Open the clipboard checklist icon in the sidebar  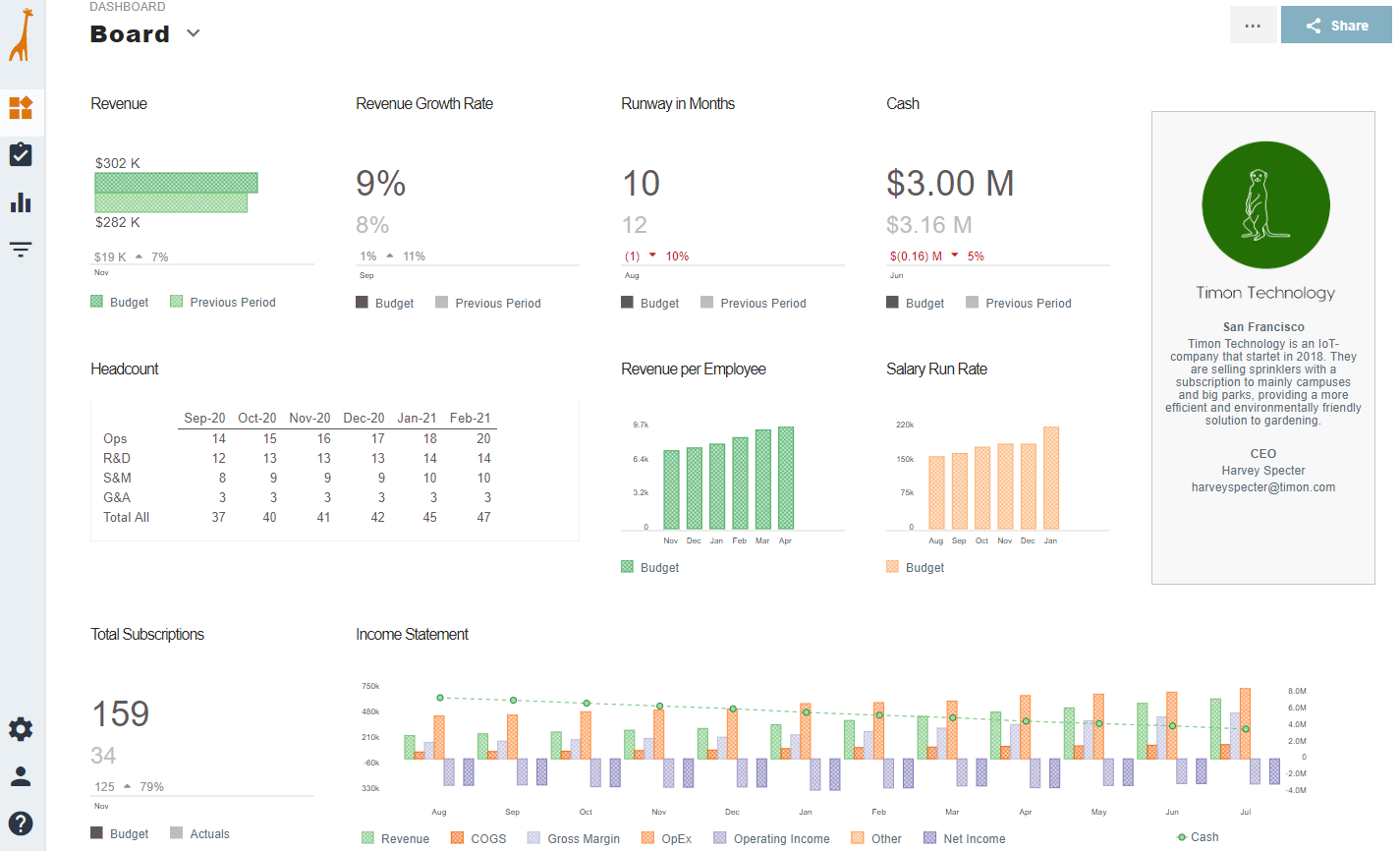click(21, 154)
